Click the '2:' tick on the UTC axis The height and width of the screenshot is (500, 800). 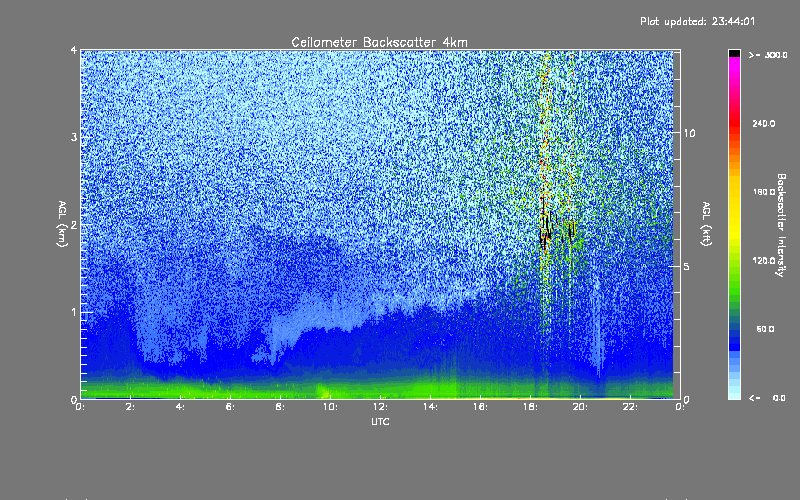pos(131,407)
